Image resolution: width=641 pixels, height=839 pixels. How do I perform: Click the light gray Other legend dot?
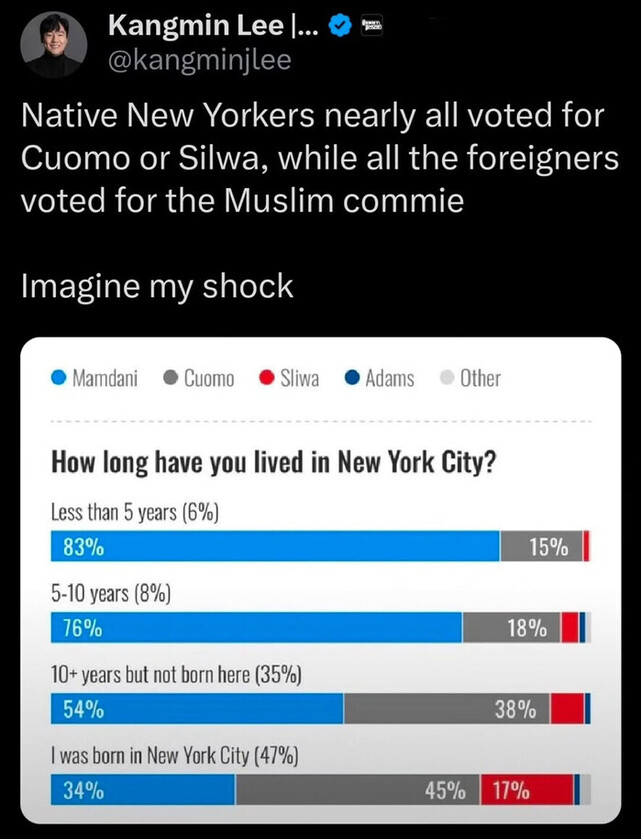pyautogui.click(x=446, y=378)
